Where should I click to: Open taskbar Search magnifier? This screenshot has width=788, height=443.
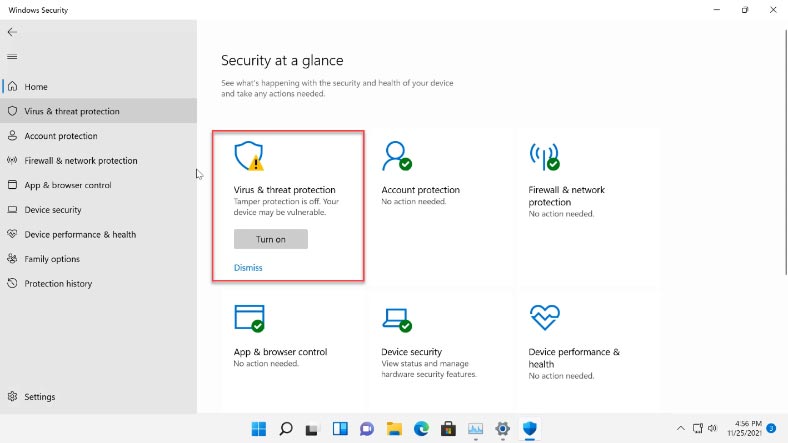[x=286, y=429]
